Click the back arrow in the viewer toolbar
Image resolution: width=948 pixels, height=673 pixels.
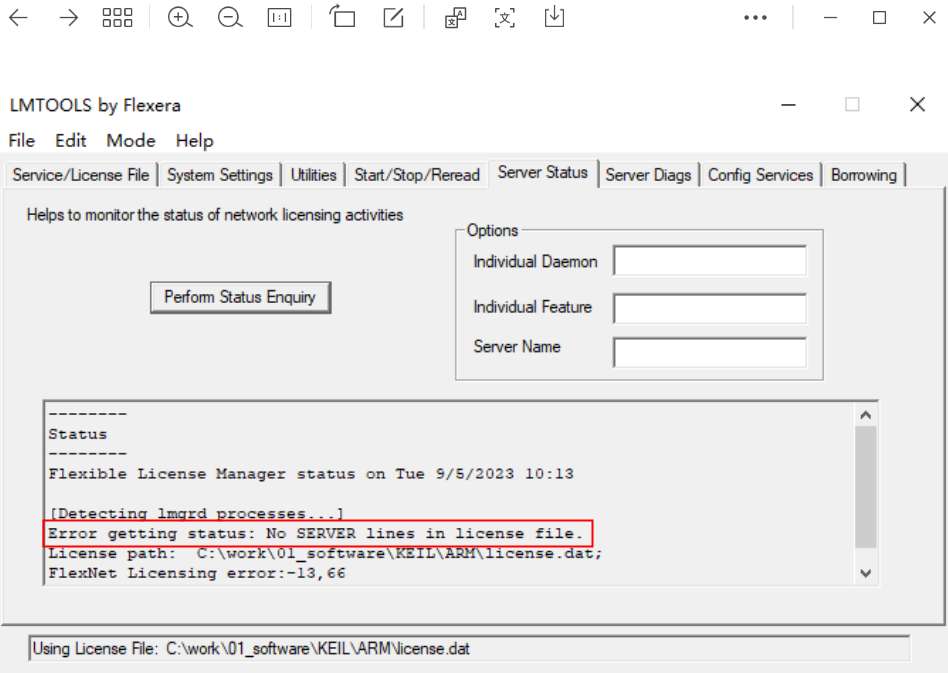(18, 18)
